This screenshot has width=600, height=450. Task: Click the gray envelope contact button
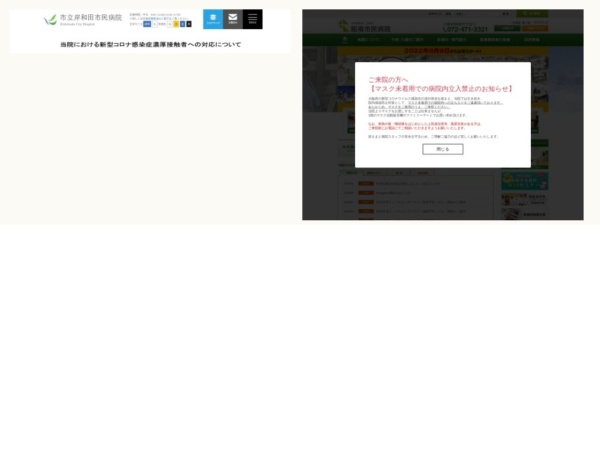point(233,19)
